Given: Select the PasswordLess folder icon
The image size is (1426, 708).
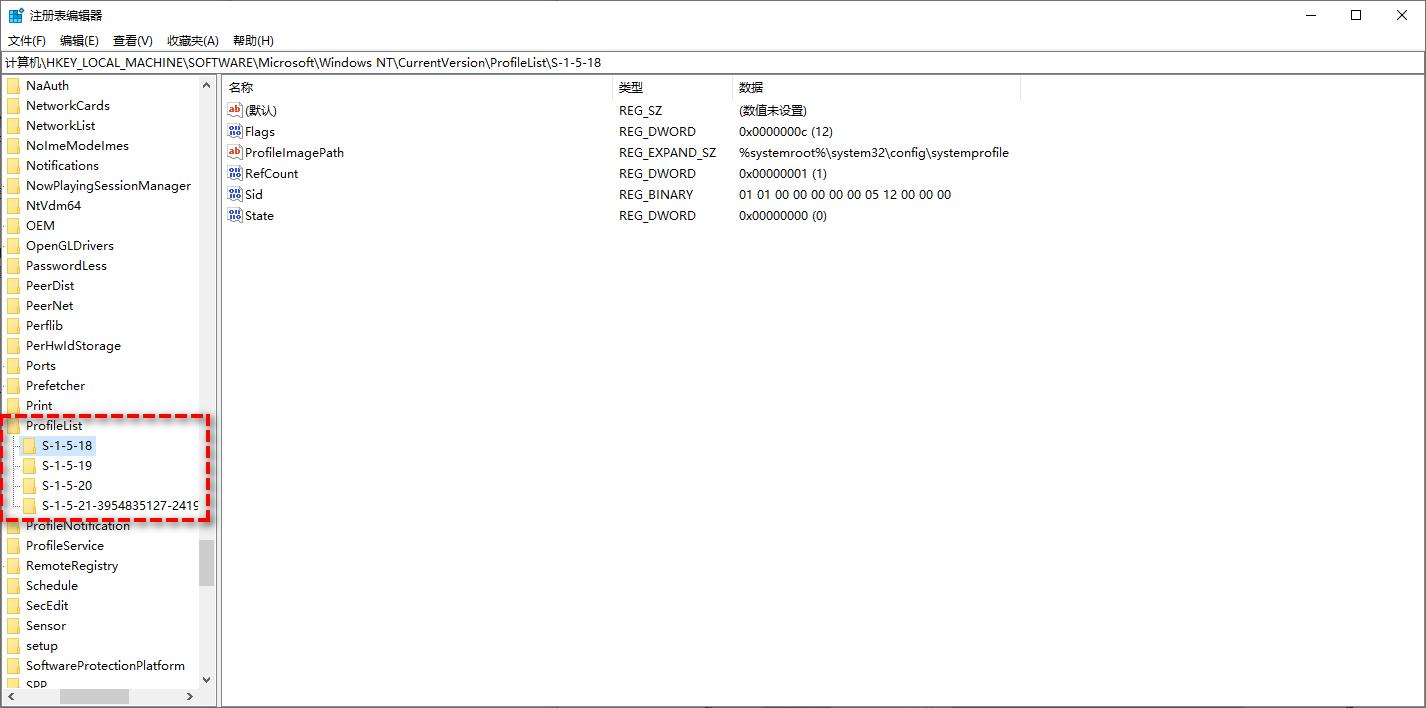Looking at the screenshot, I should (x=13, y=266).
